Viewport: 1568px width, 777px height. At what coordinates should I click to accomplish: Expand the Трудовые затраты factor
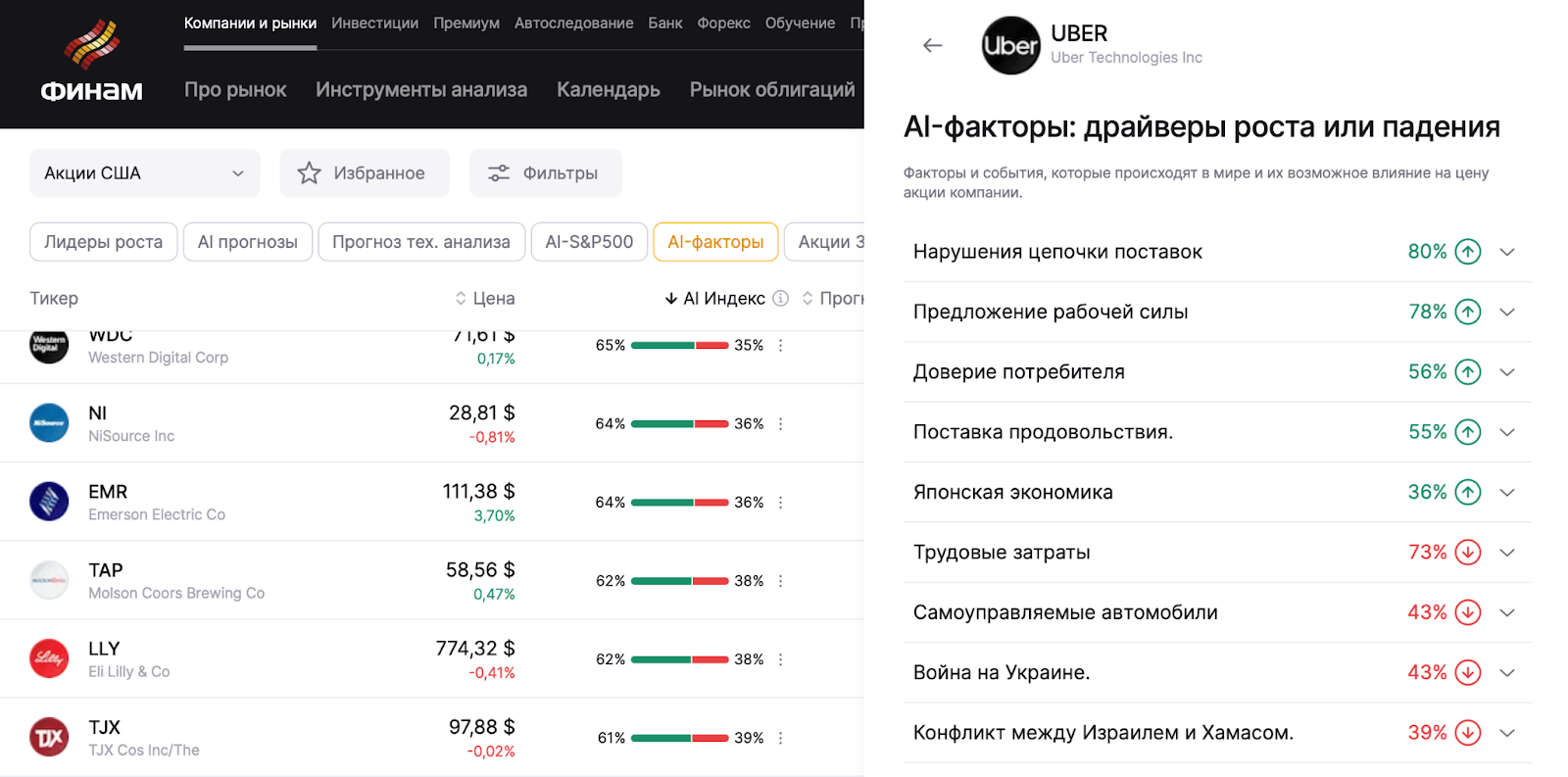[x=1507, y=553]
